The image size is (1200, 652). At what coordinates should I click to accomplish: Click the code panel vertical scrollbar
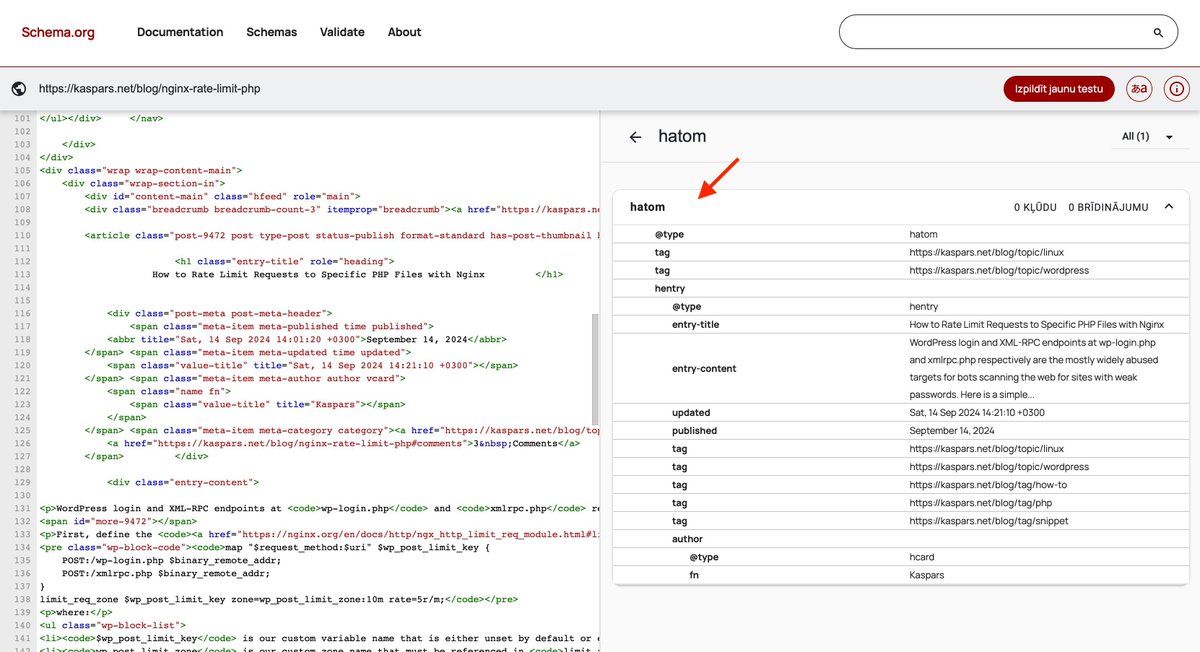(x=595, y=369)
